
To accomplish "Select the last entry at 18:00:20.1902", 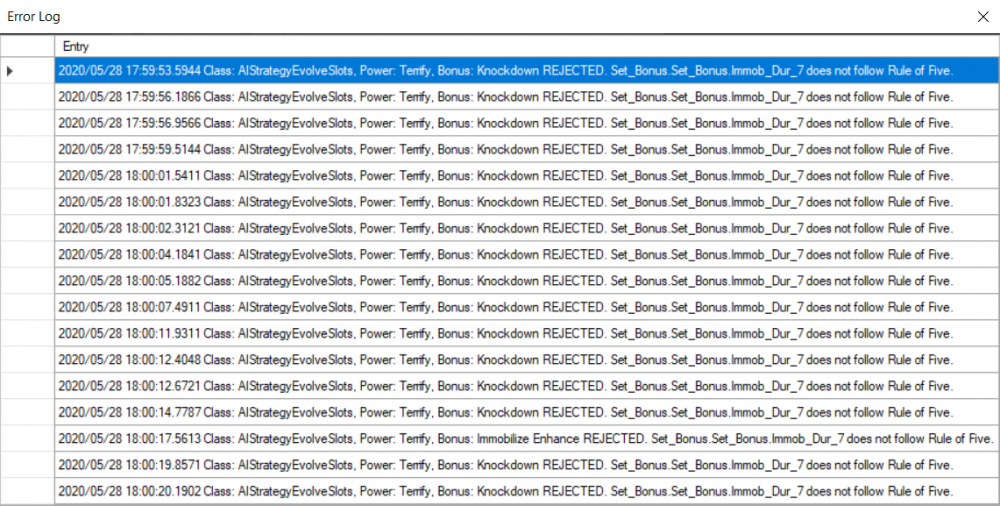I will (505, 491).
